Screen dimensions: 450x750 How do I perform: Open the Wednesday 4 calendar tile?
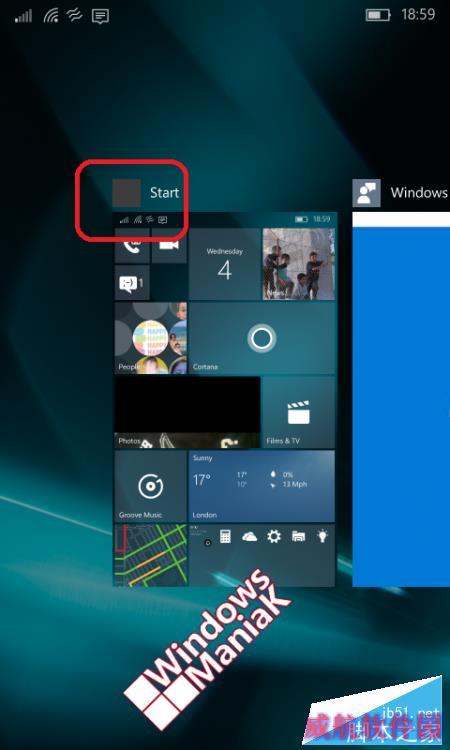coord(225,264)
